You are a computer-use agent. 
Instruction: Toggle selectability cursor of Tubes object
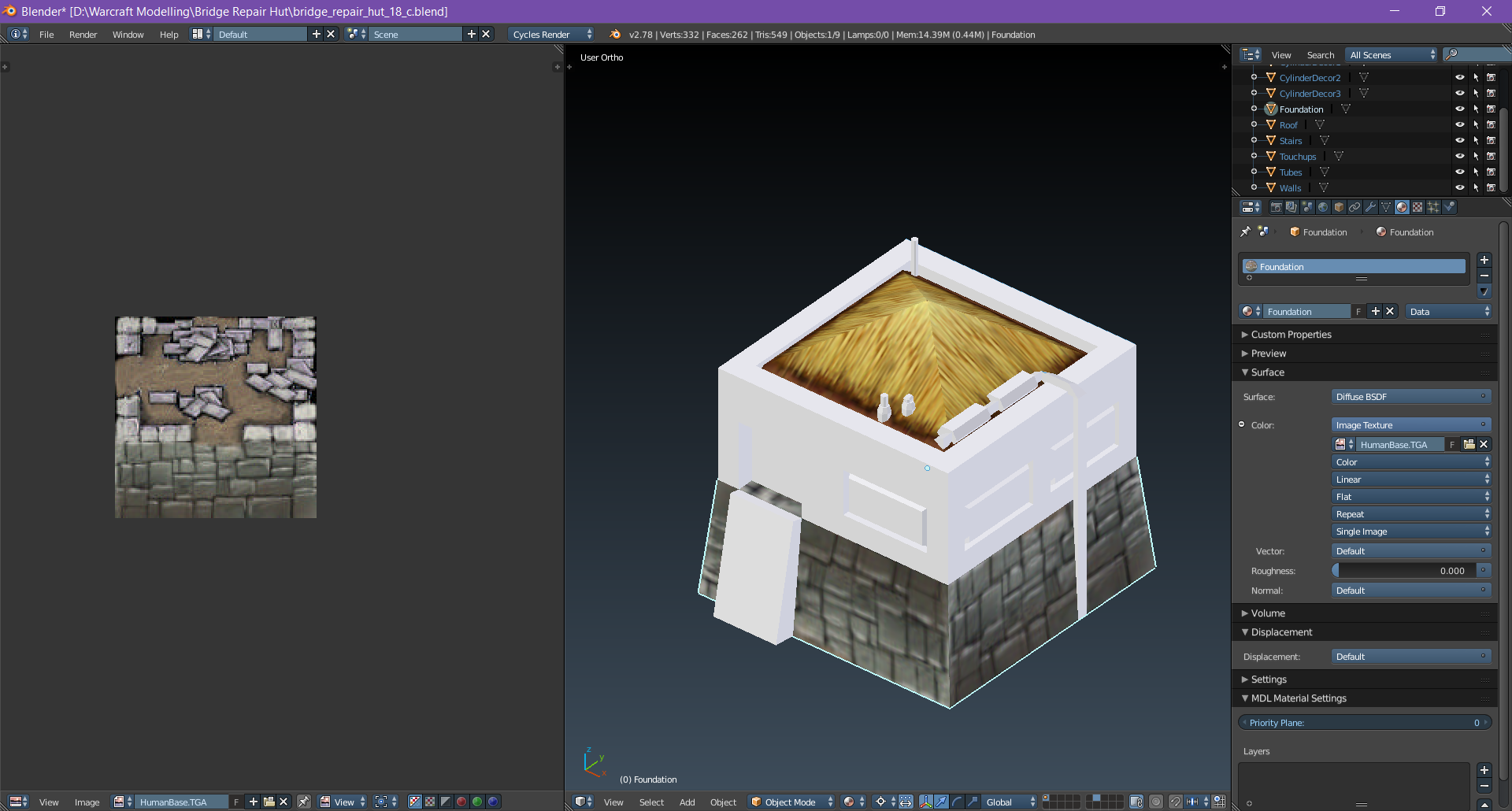click(x=1475, y=172)
